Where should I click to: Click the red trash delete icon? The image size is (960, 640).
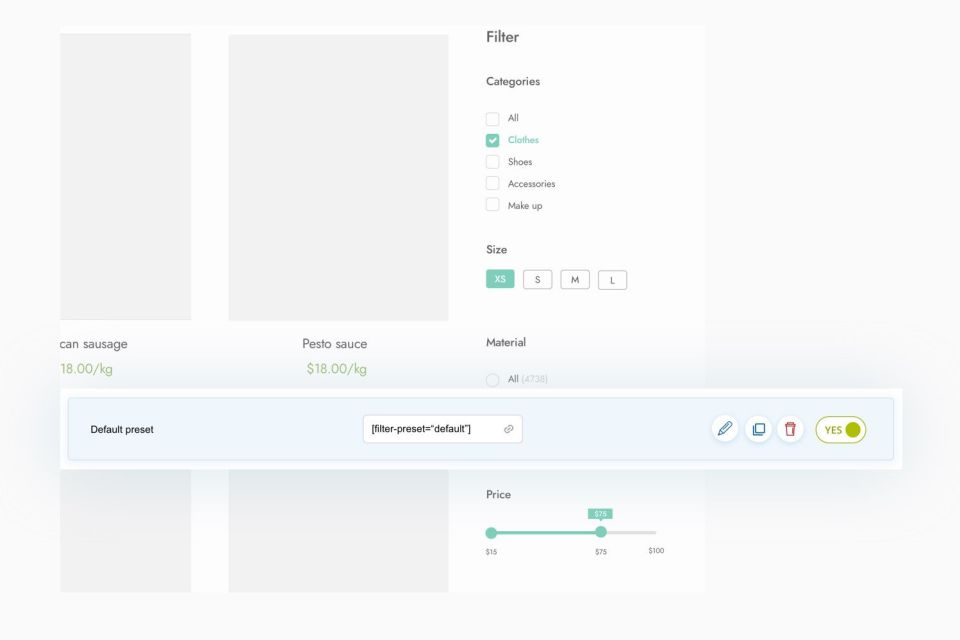pos(790,429)
